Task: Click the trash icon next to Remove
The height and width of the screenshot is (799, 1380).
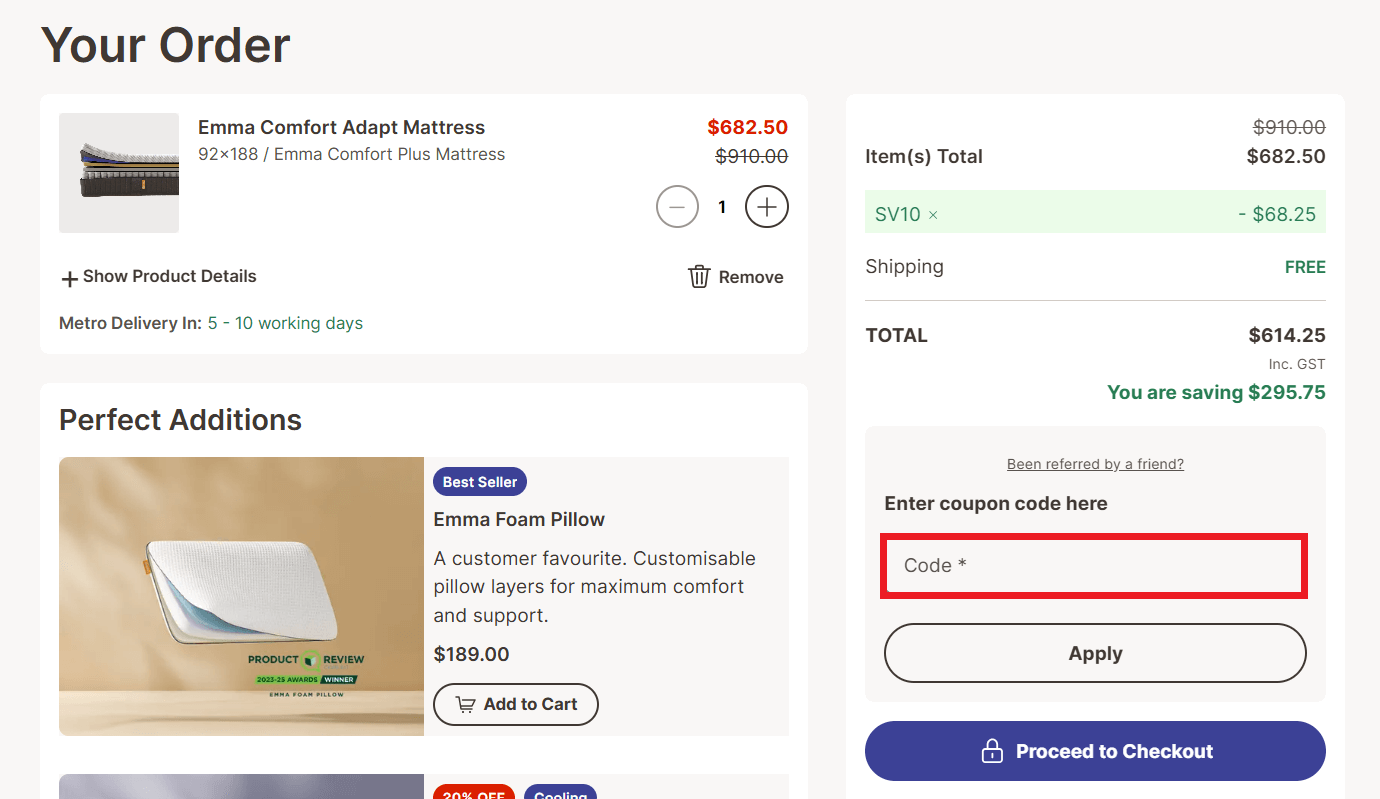Action: pos(698,276)
